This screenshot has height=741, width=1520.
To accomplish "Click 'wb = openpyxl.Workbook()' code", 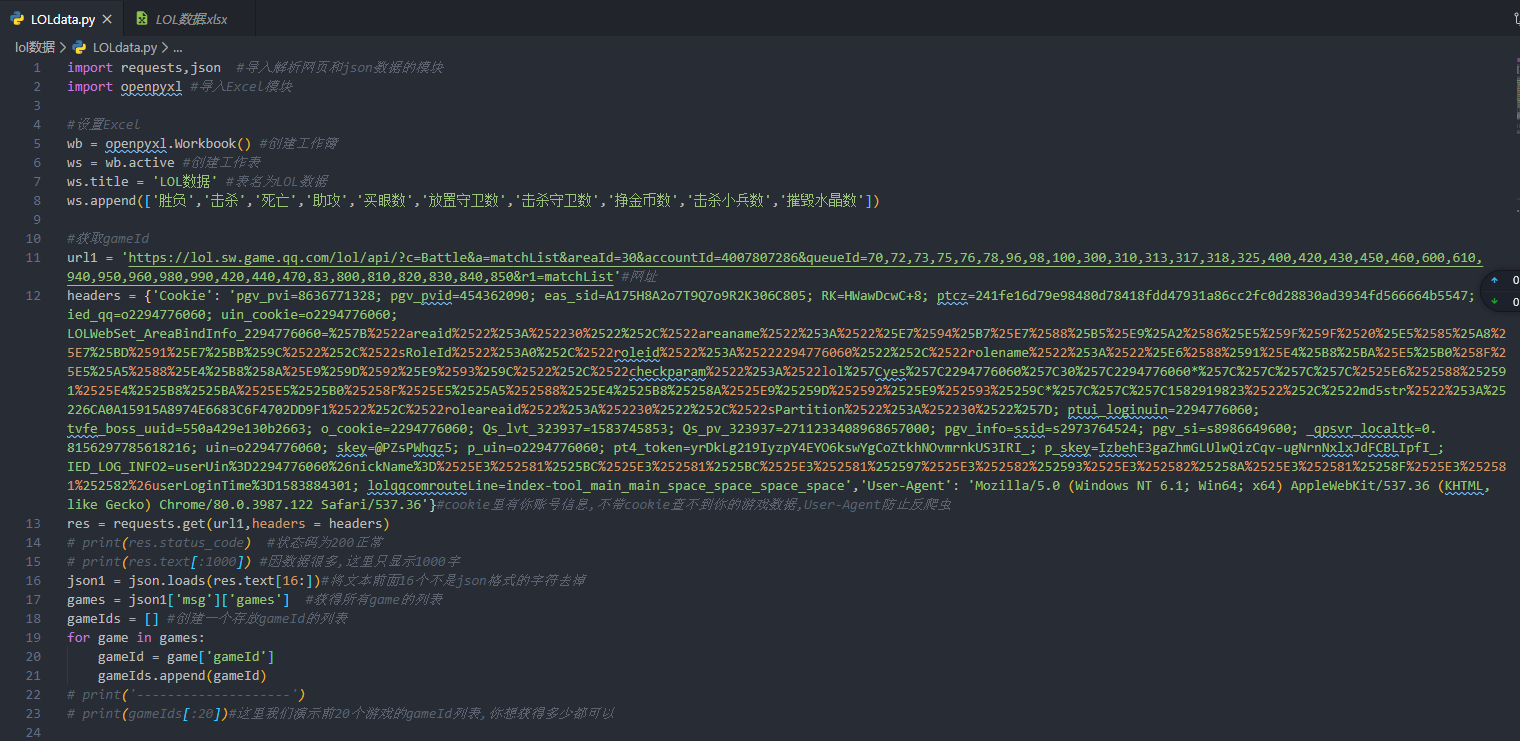I will tap(160, 144).
